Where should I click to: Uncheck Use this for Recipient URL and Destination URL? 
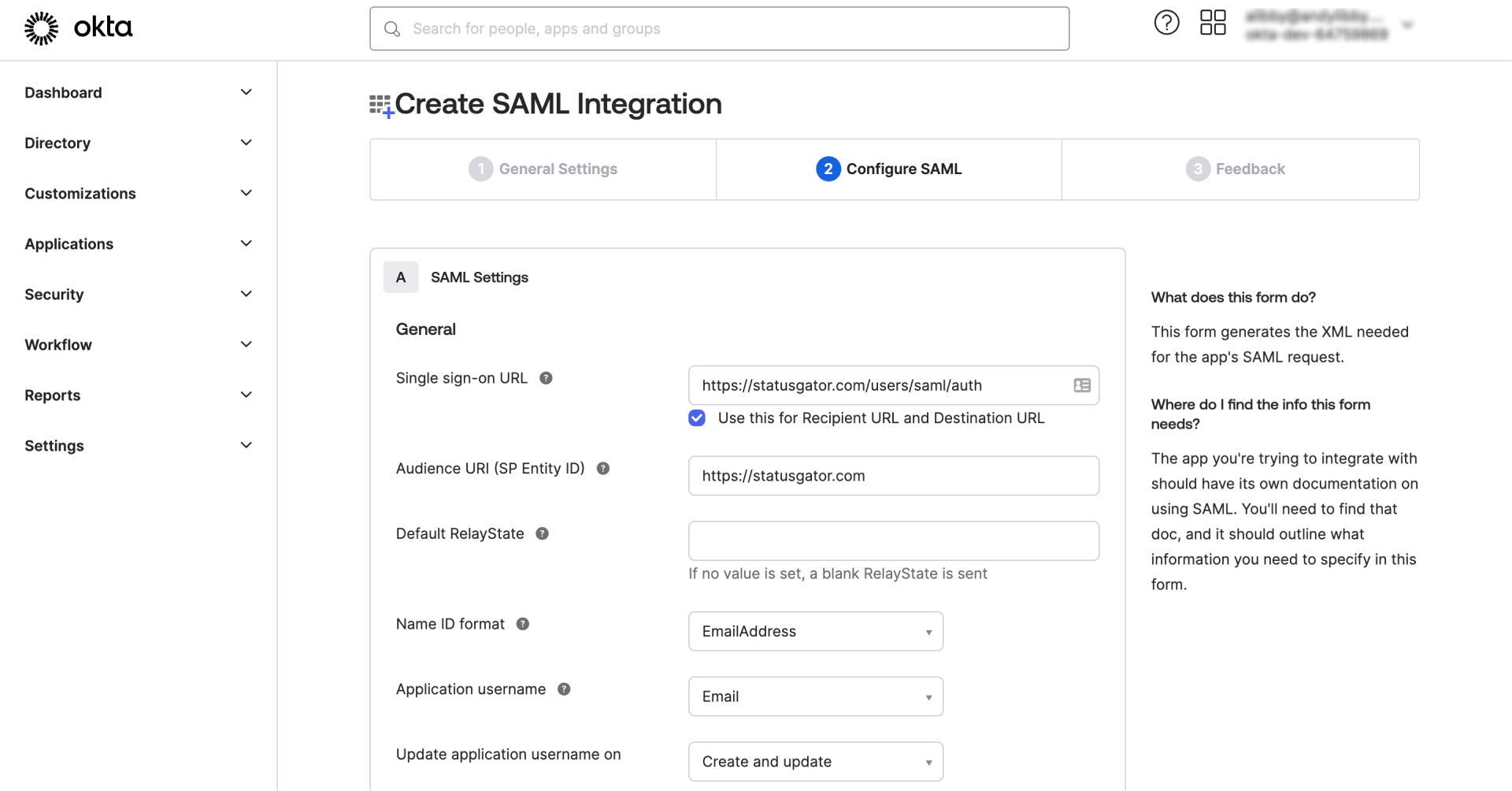(x=697, y=418)
